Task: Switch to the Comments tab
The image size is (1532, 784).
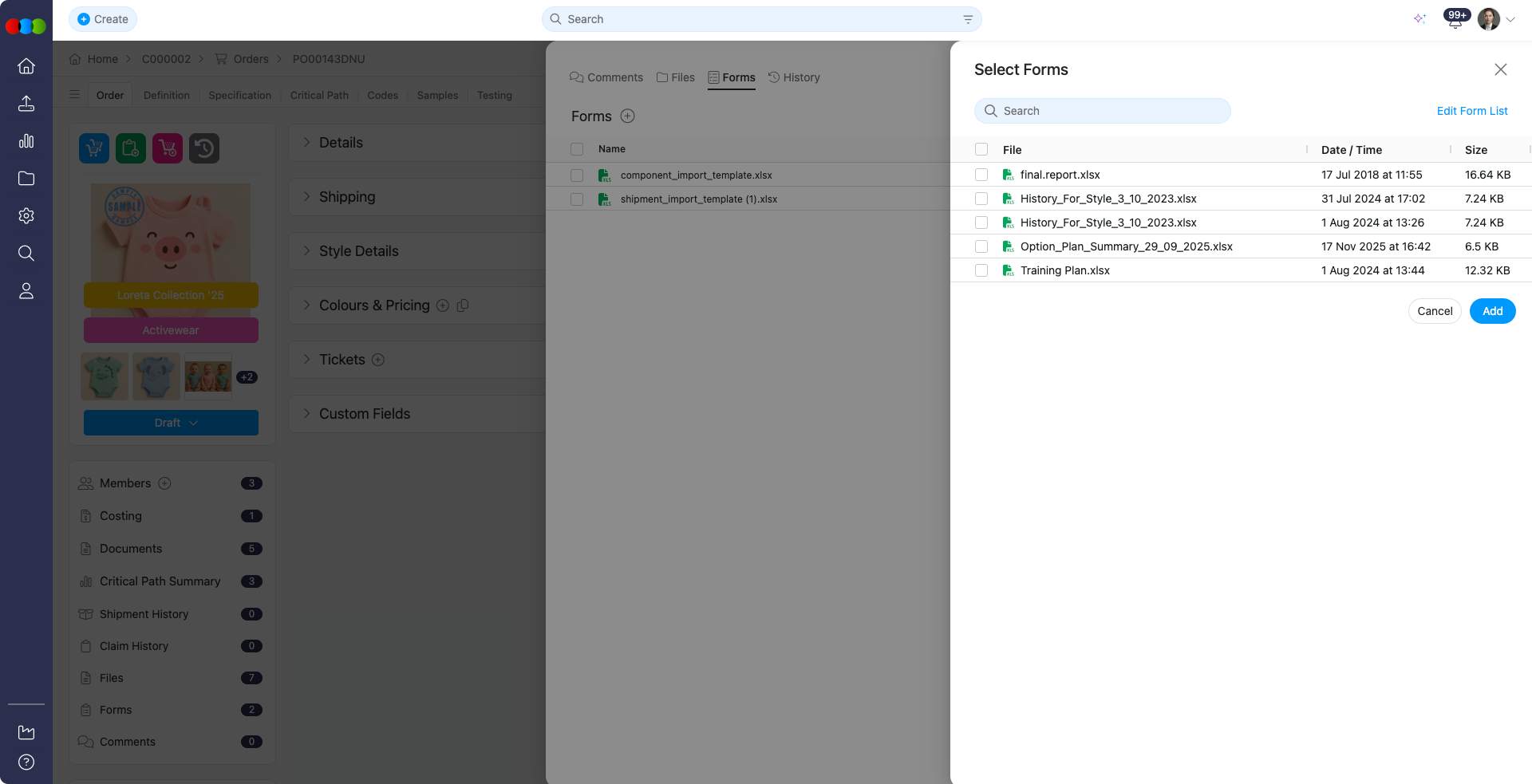Action: [x=606, y=77]
